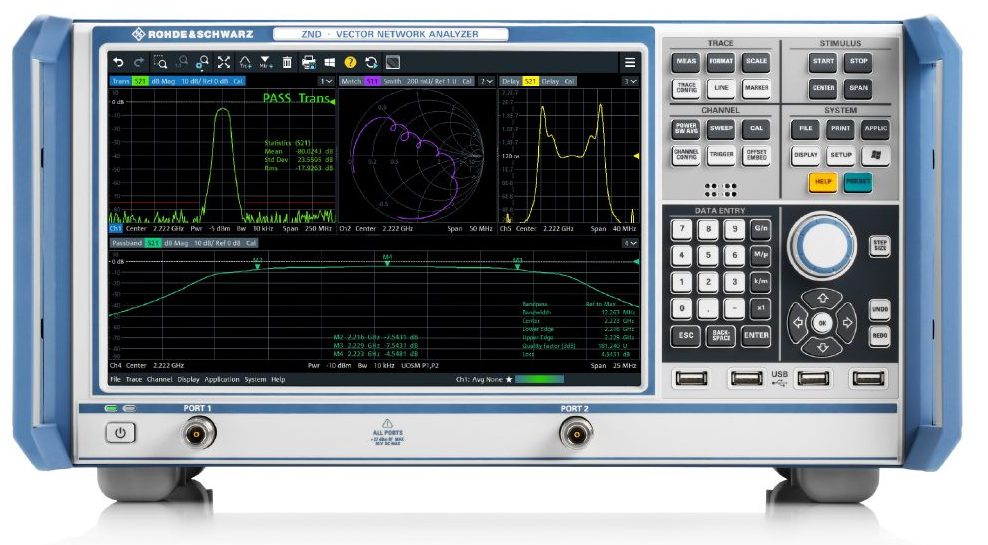Click the rotary knob on the front panel
The height and width of the screenshot is (545, 988).
pos(823,243)
